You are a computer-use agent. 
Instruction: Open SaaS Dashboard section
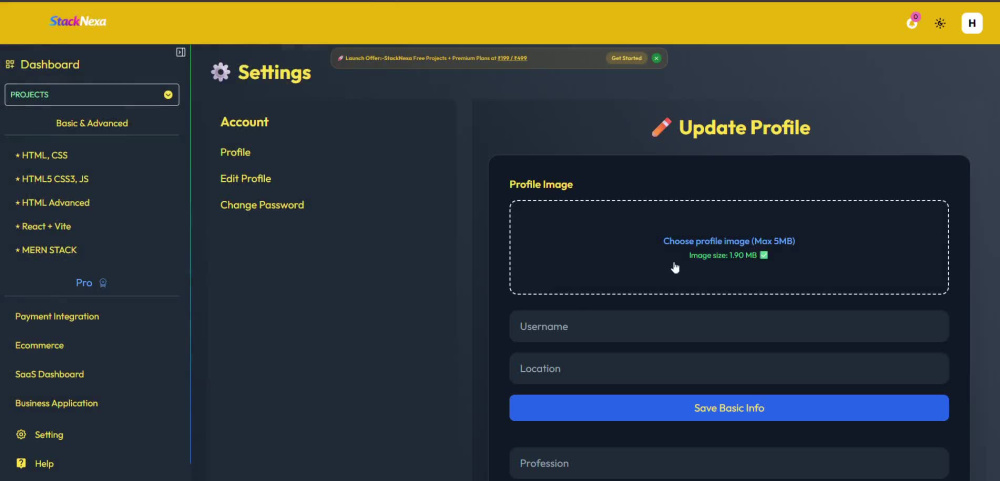click(50, 374)
